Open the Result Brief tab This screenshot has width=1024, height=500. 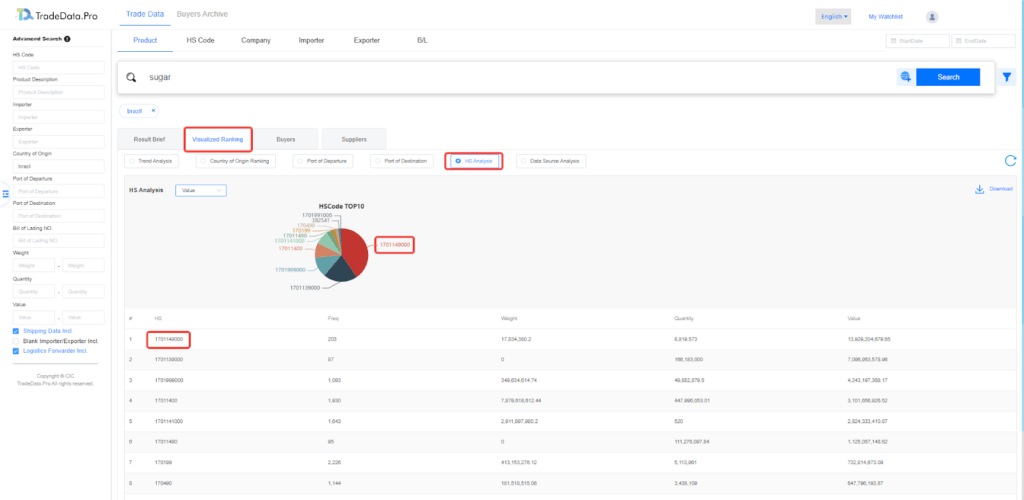150,140
